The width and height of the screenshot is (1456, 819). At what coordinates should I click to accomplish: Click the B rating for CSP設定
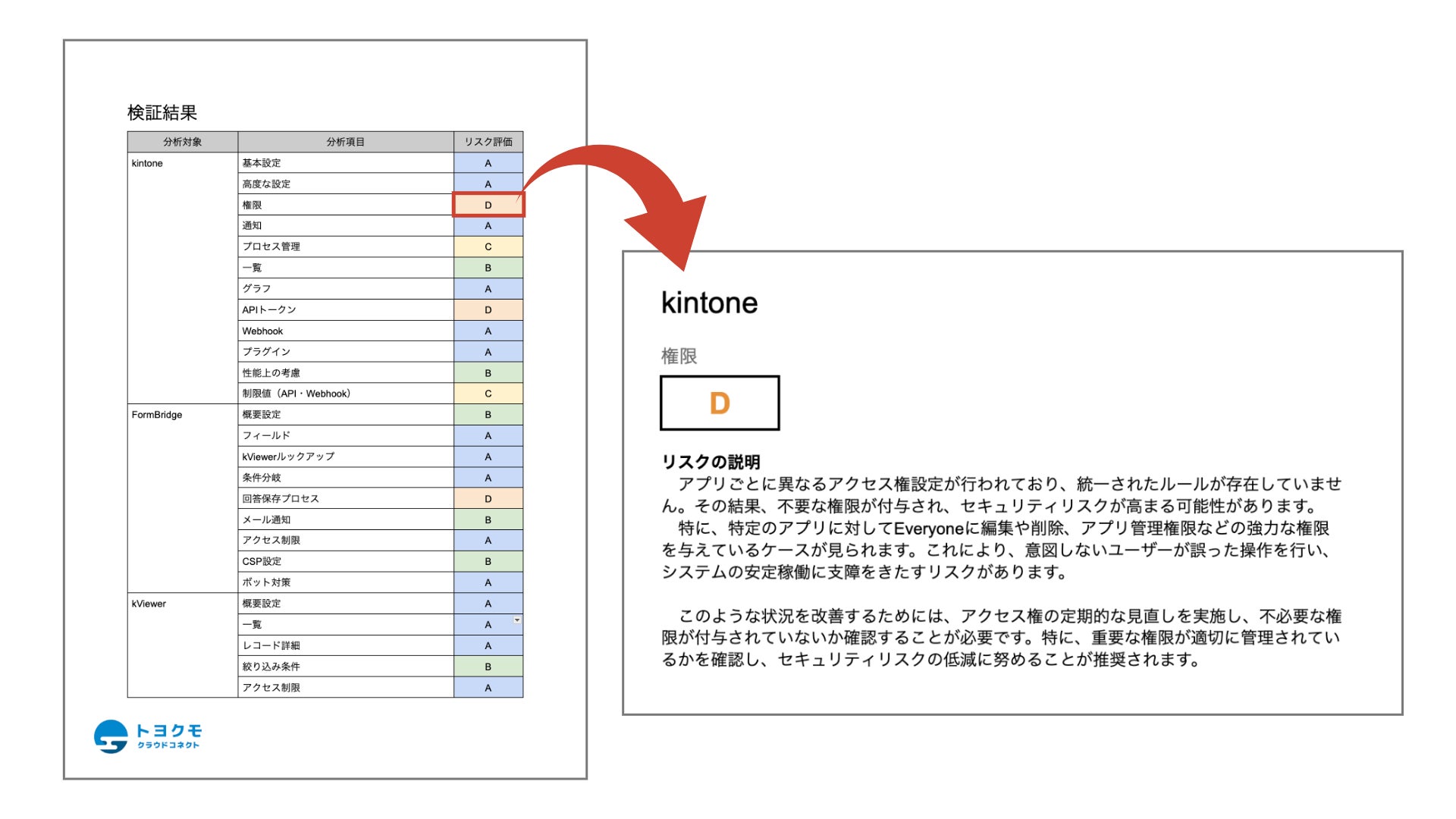(488, 561)
